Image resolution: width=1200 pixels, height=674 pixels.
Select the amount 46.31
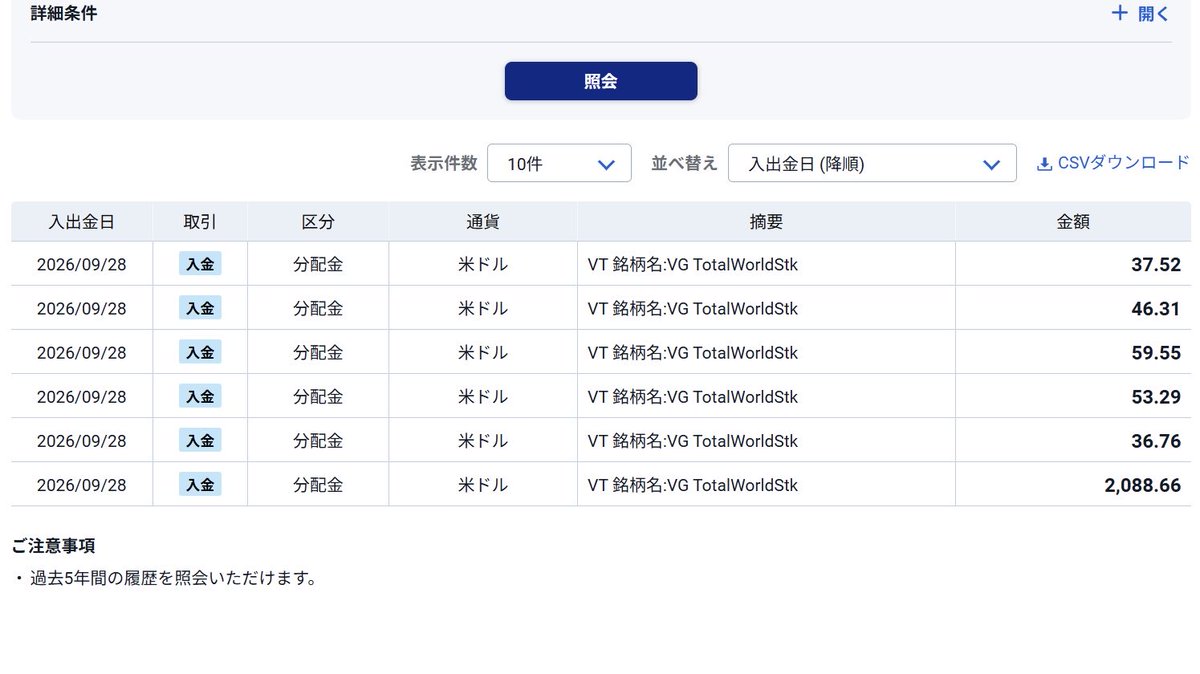pyautogui.click(x=1156, y=309)
